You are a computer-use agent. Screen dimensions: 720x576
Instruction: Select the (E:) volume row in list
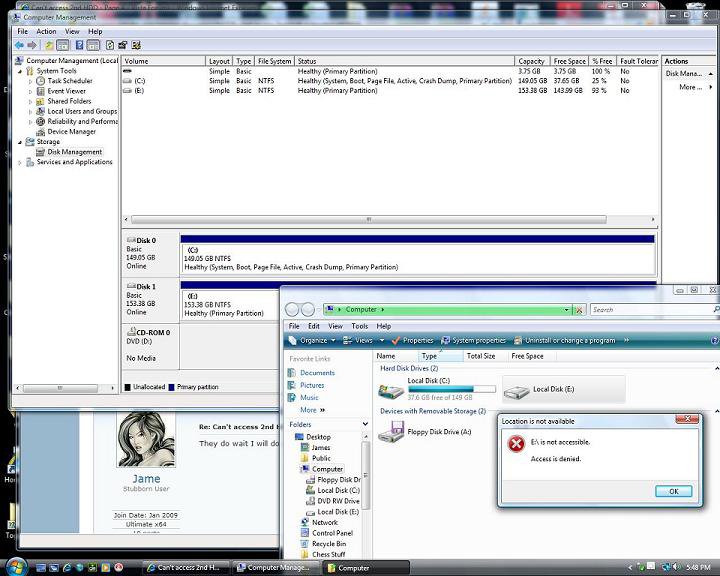(x=389, y=91)
